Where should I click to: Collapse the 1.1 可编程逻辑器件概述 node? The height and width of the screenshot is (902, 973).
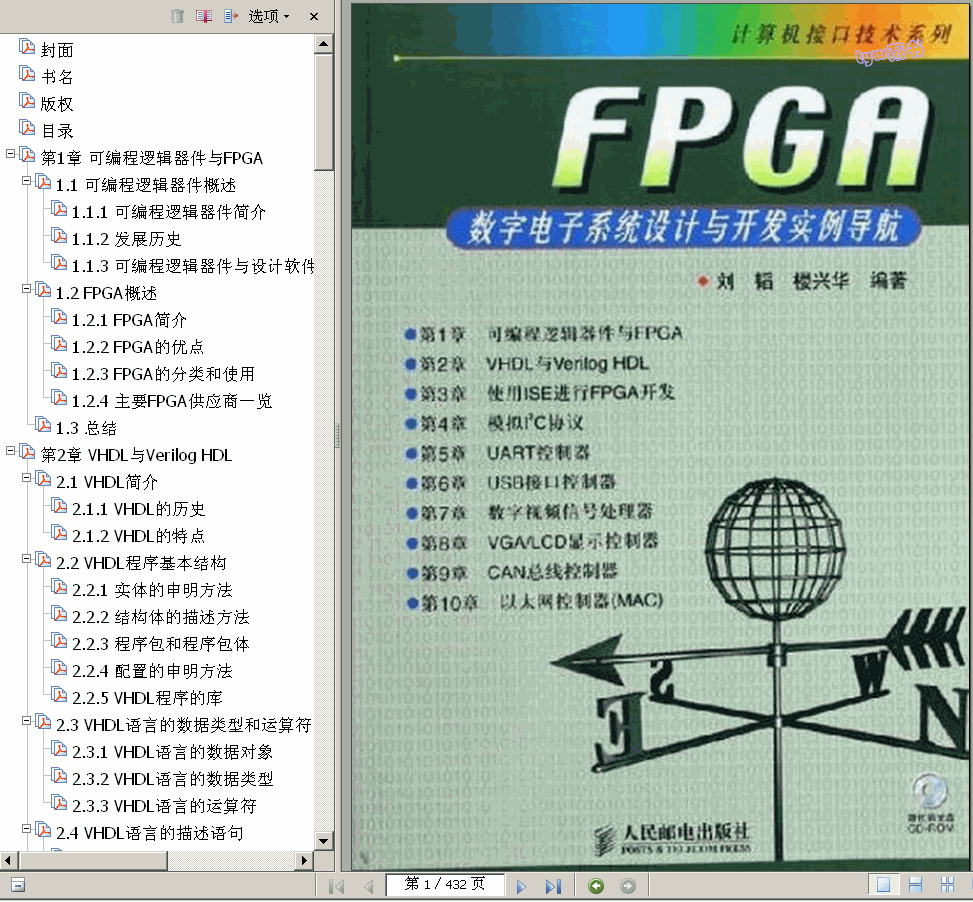point(26,181)
